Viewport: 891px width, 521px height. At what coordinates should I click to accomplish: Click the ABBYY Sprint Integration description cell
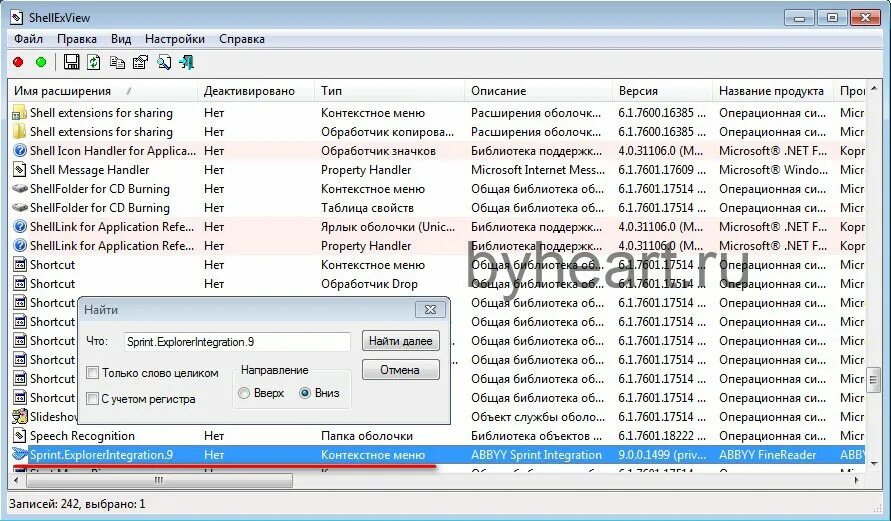pos(536,455)
